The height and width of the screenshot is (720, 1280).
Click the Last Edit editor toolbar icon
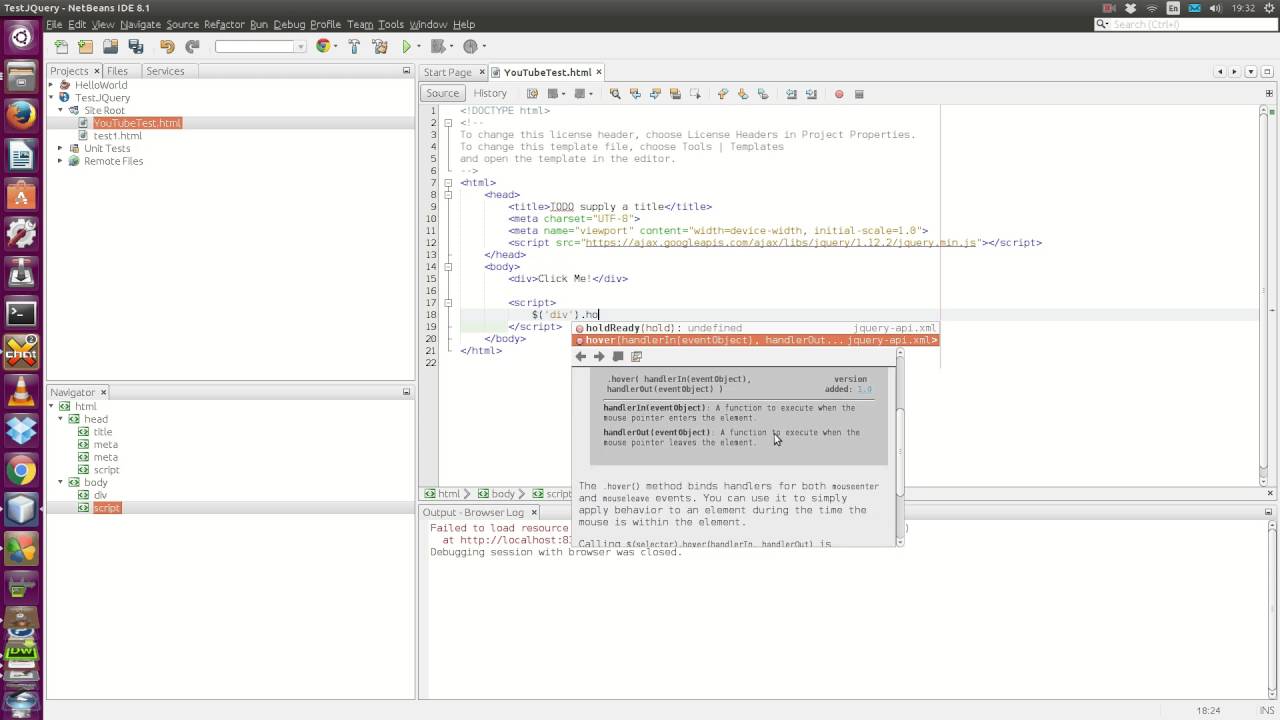coord(532,94)
